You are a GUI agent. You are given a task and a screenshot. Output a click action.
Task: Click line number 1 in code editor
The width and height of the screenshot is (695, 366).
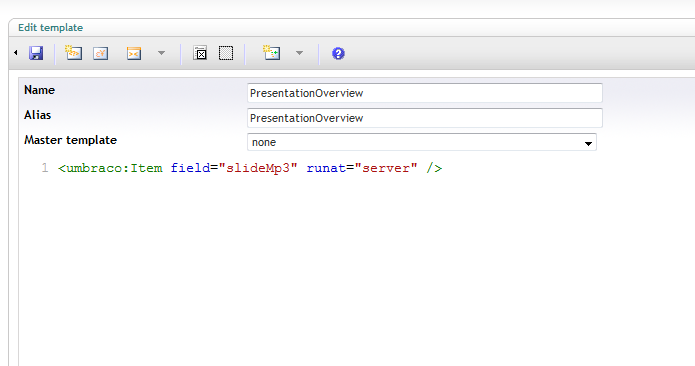[x=45, y=168]
